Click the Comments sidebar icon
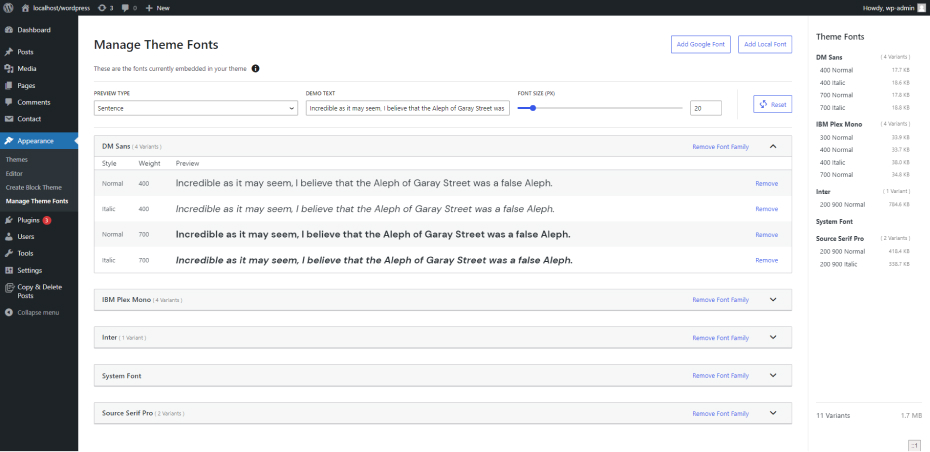Screen dimensions: 930x452 (x=9, y=102)
